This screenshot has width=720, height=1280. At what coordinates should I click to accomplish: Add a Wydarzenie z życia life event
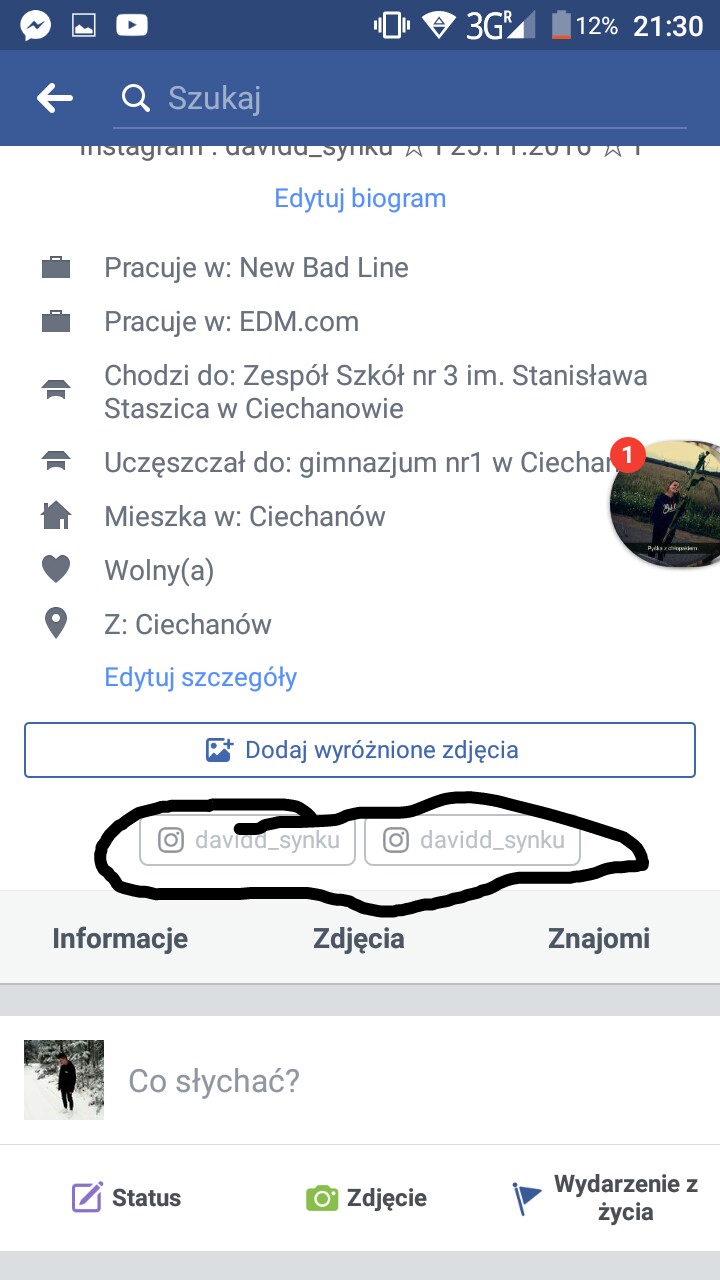(x=605, y=1198)
